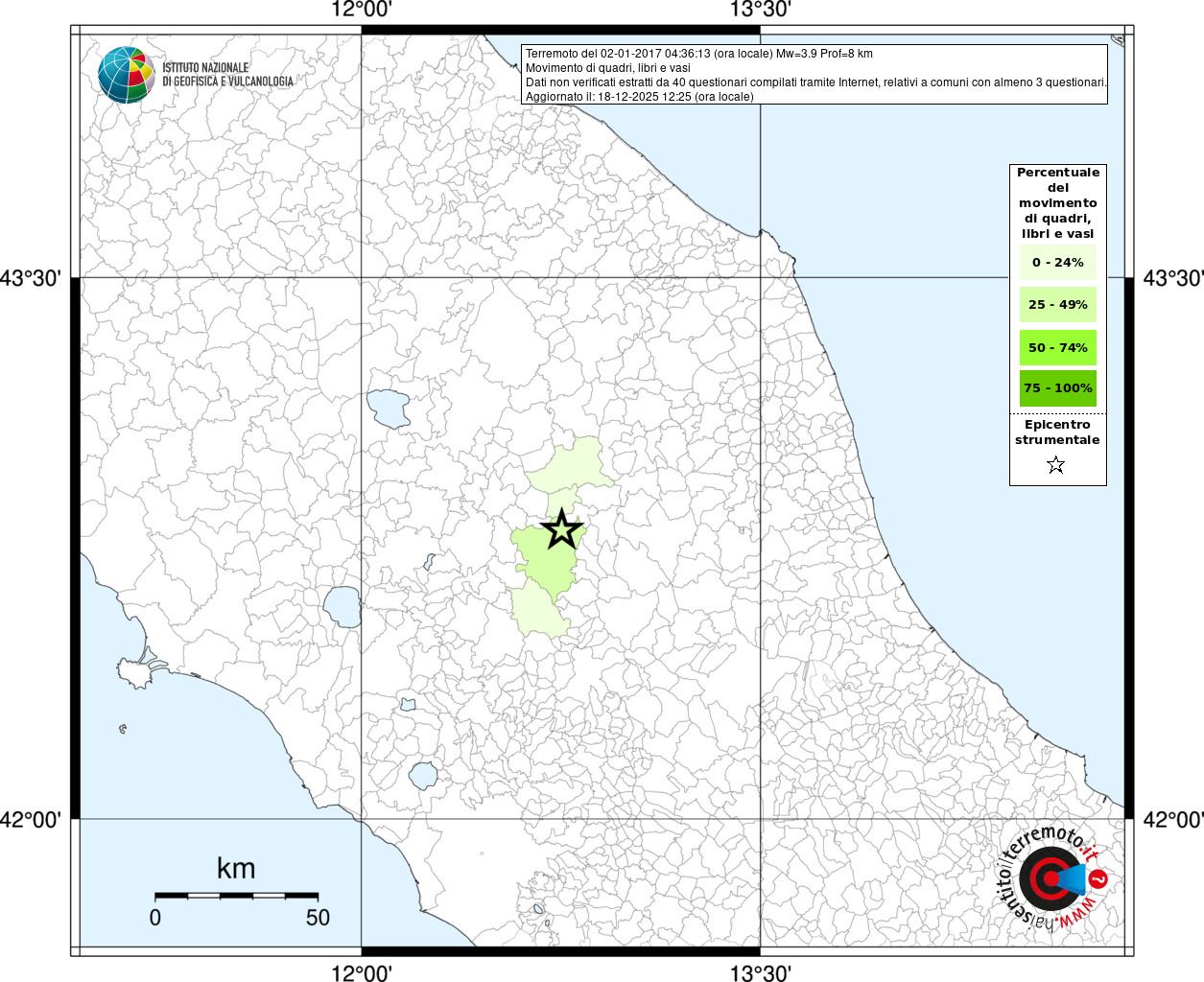Viewport: 1204px width, 982px height.
Task: Click the small lake near the bottom center
Action: [538, 908]
